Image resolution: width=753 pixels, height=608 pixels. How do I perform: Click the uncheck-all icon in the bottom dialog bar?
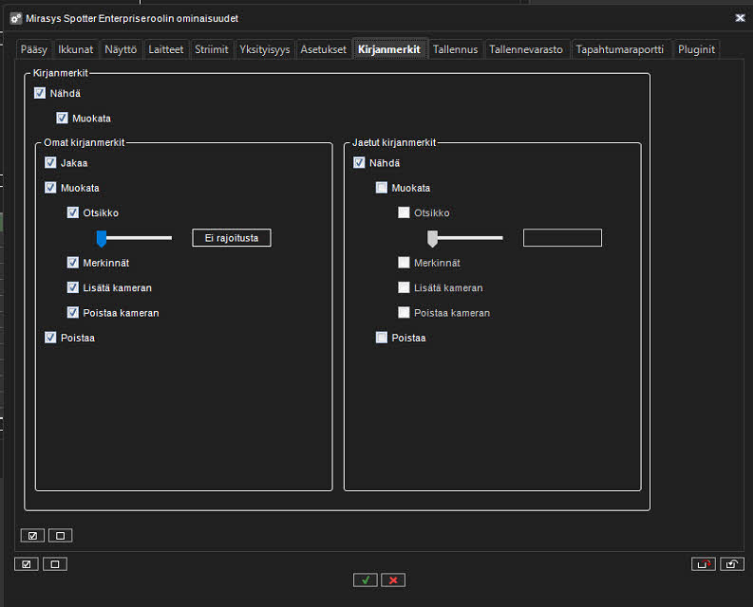click(55, 564)
